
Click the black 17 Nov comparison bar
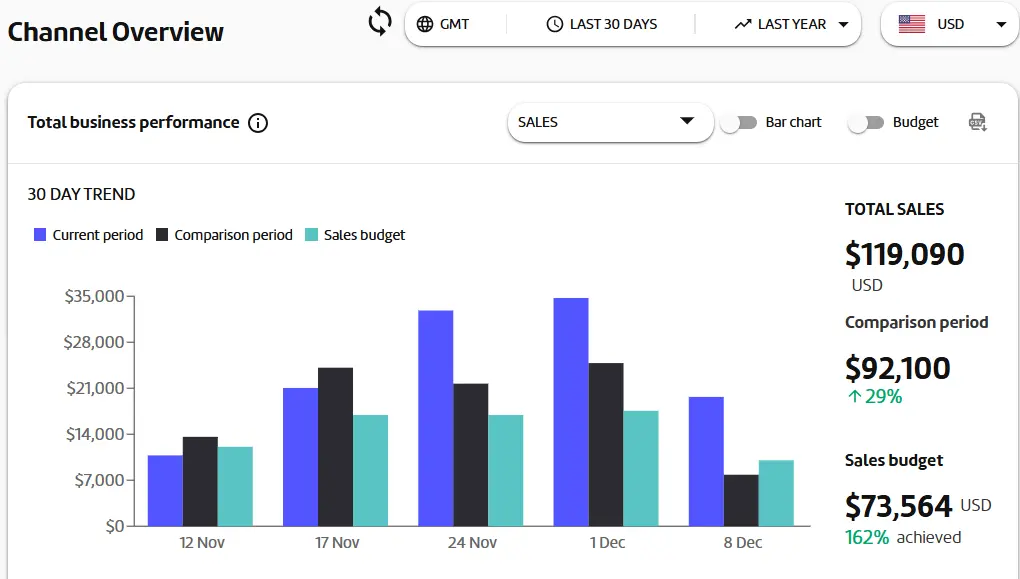point(336,447)
